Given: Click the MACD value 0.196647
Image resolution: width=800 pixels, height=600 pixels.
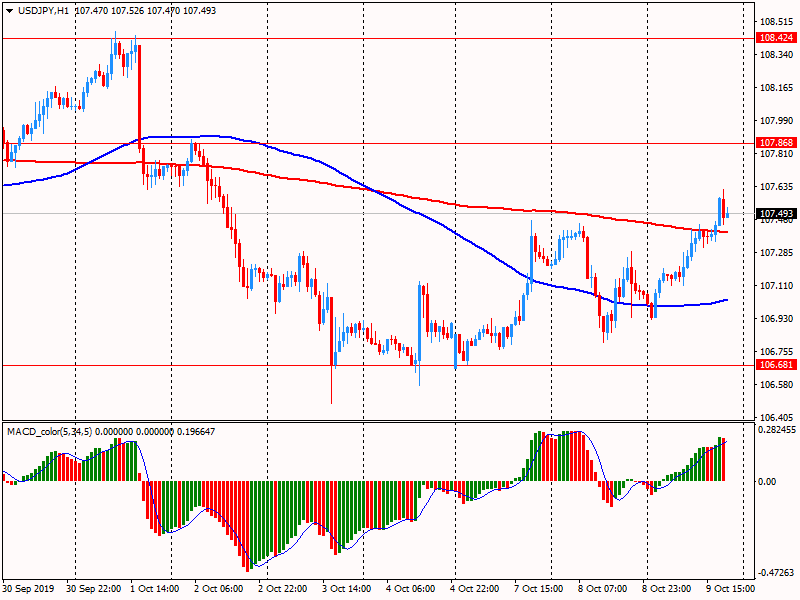Looking at the screenshot, I should pyautogui.click(x=195, y=432).
